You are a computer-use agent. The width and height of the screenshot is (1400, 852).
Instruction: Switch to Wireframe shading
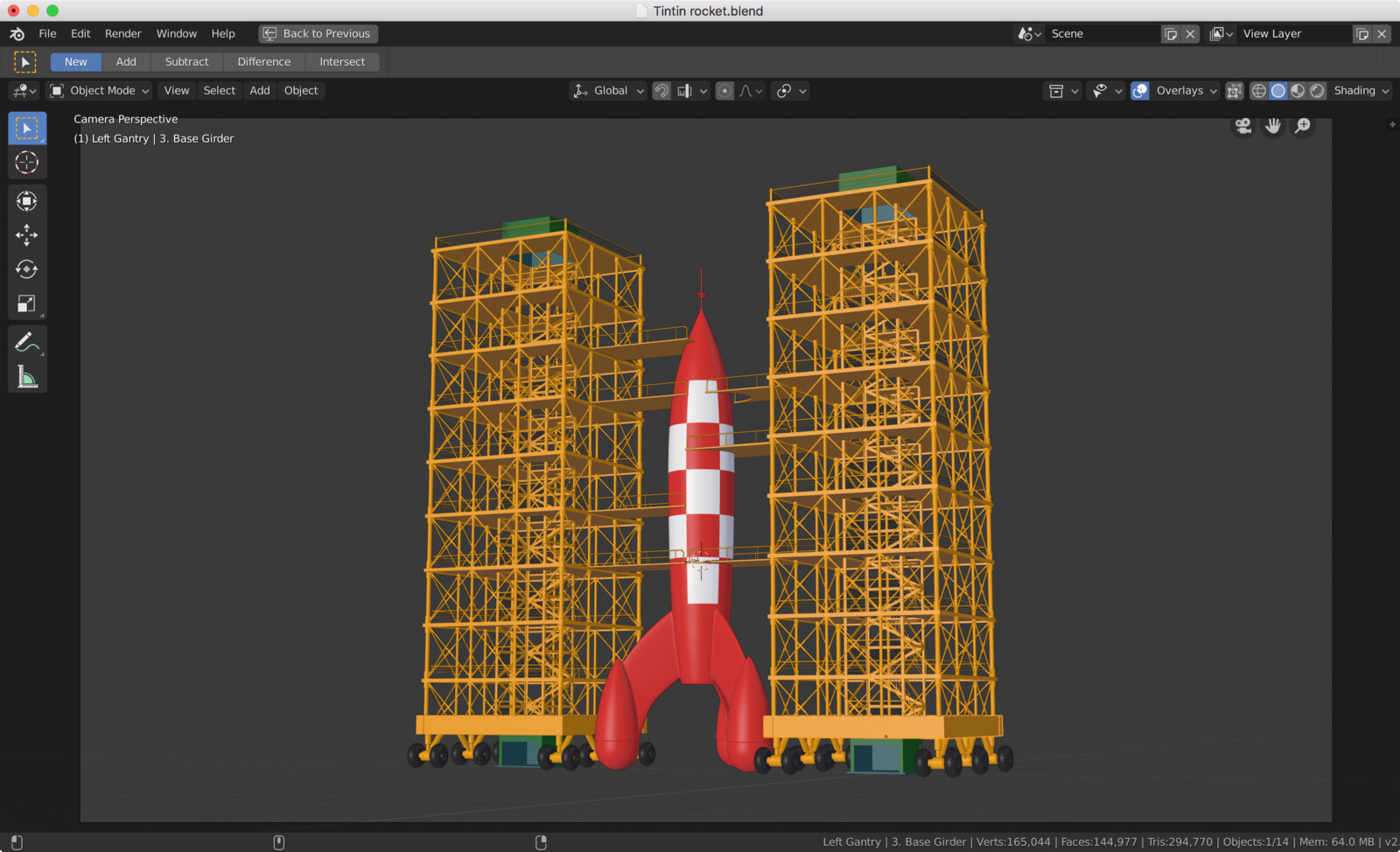(1259, 91)
